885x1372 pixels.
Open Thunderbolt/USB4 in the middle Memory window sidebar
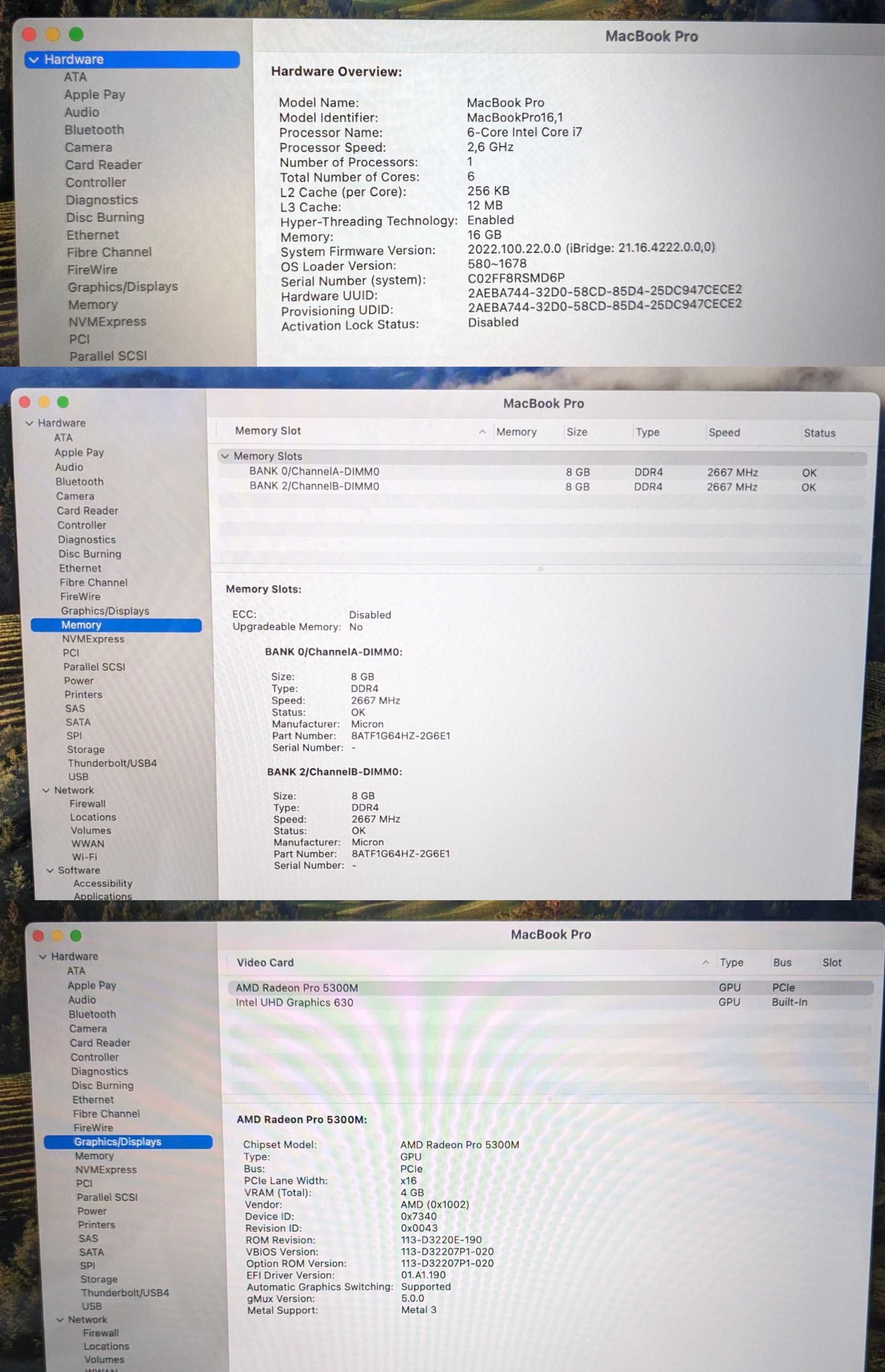[112, 763]
